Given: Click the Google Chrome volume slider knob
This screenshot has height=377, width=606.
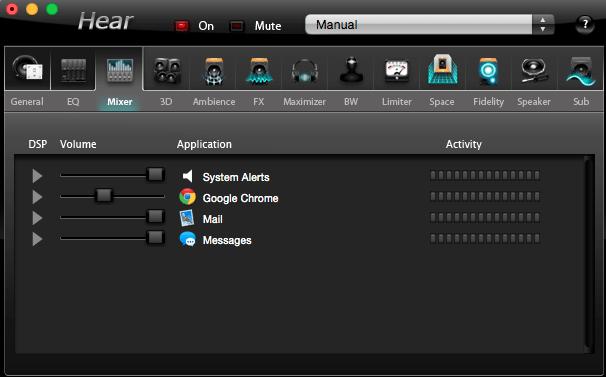Looking at the screenshot, I should pyautogui.click(x=104, y=196).
